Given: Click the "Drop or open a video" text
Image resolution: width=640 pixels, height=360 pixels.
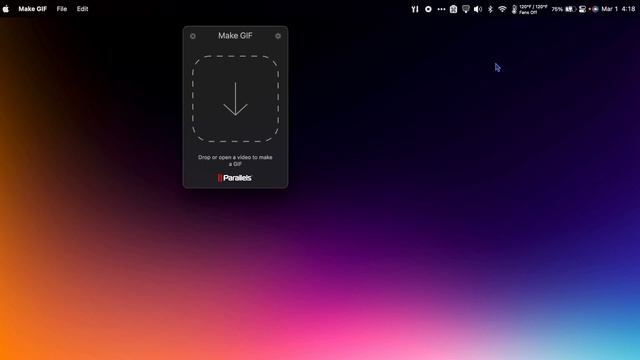Looking at the screenshot, I should tap(235, 160).
